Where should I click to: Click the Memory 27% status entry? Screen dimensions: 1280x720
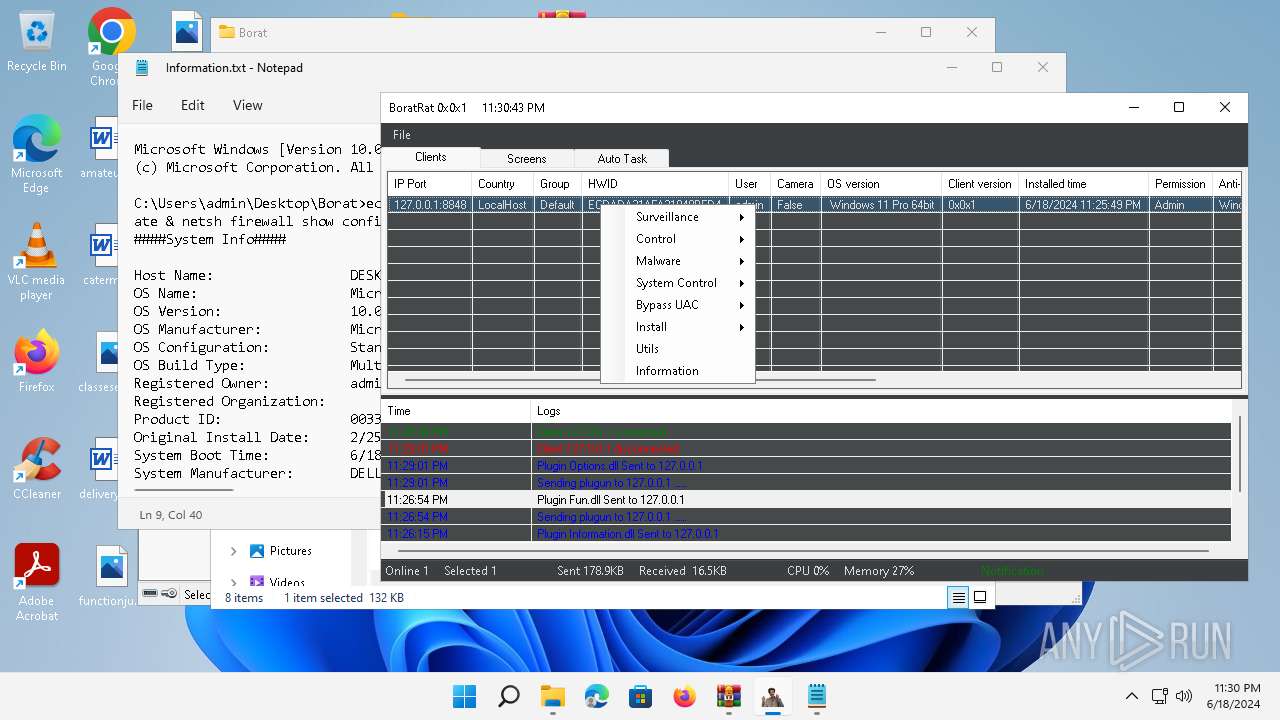[879, 571]
